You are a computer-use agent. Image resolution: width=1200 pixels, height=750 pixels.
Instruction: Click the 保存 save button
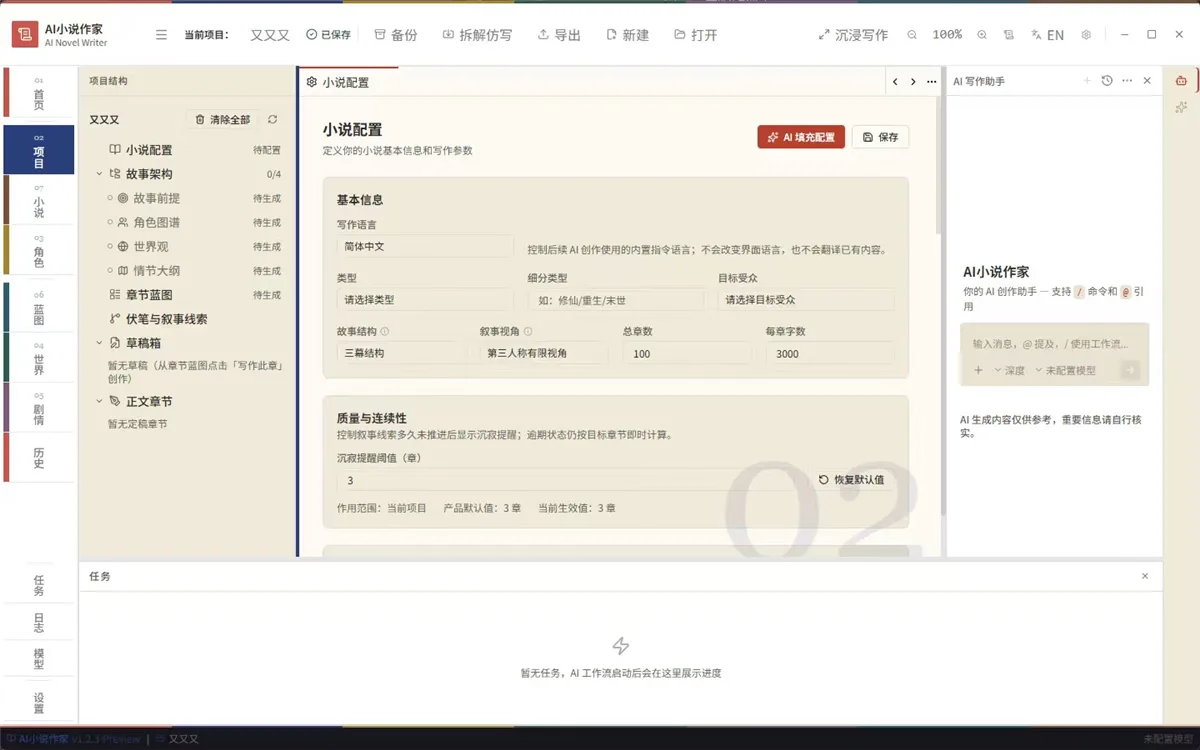(880, 137)
